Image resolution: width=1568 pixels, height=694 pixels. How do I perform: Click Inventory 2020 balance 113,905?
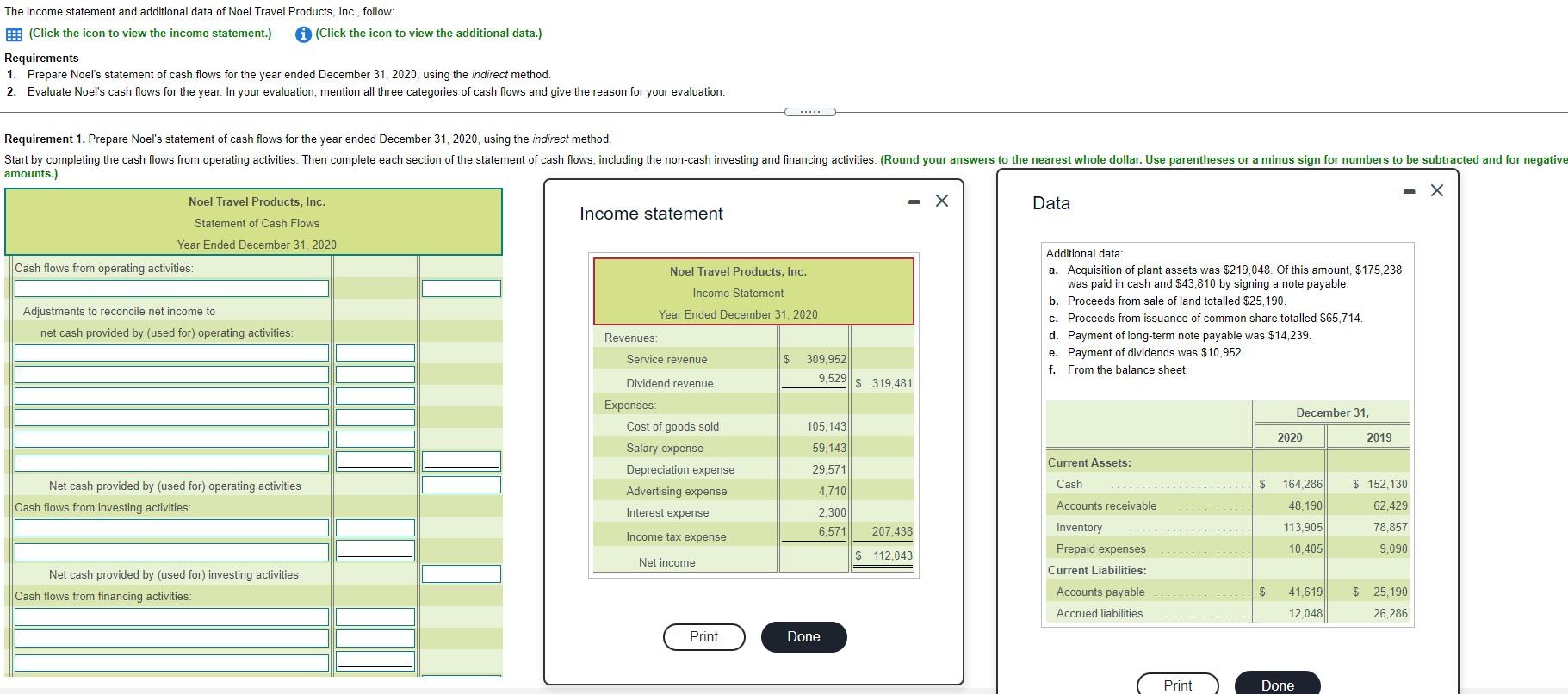[1302, 527]
